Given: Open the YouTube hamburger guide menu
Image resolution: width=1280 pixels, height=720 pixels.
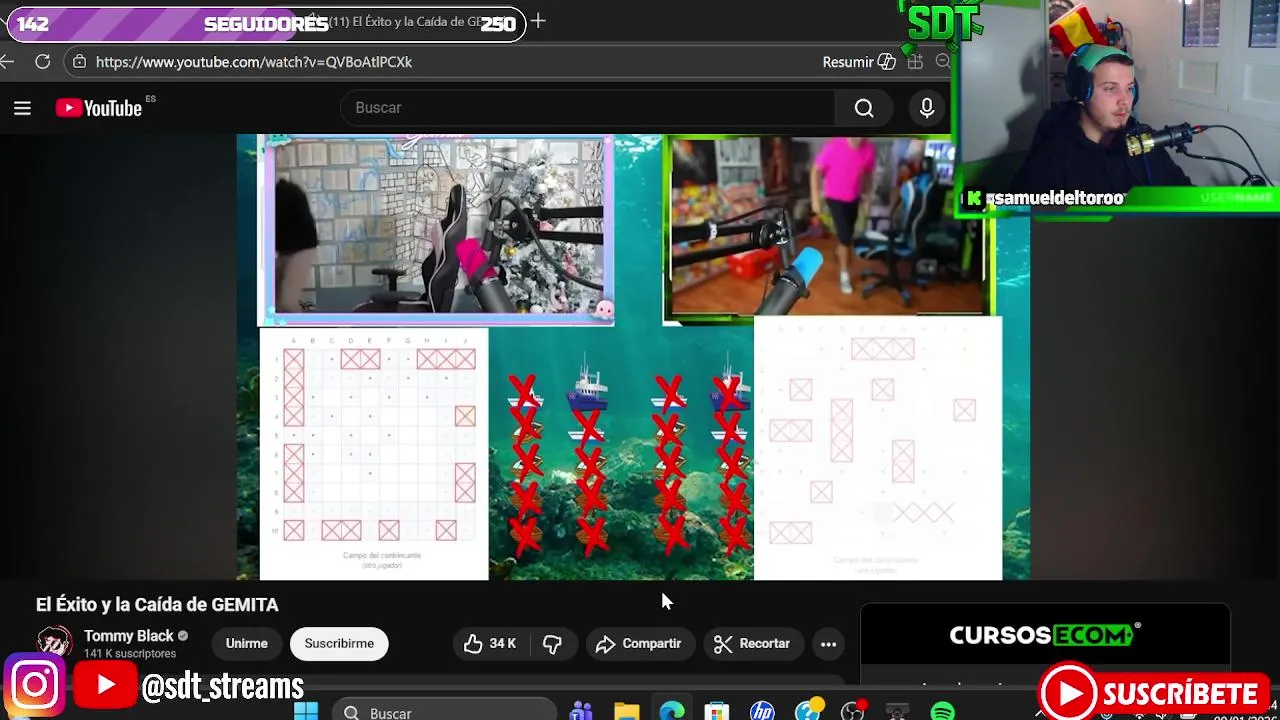Looking at the screenshot, I should (22, 108).
